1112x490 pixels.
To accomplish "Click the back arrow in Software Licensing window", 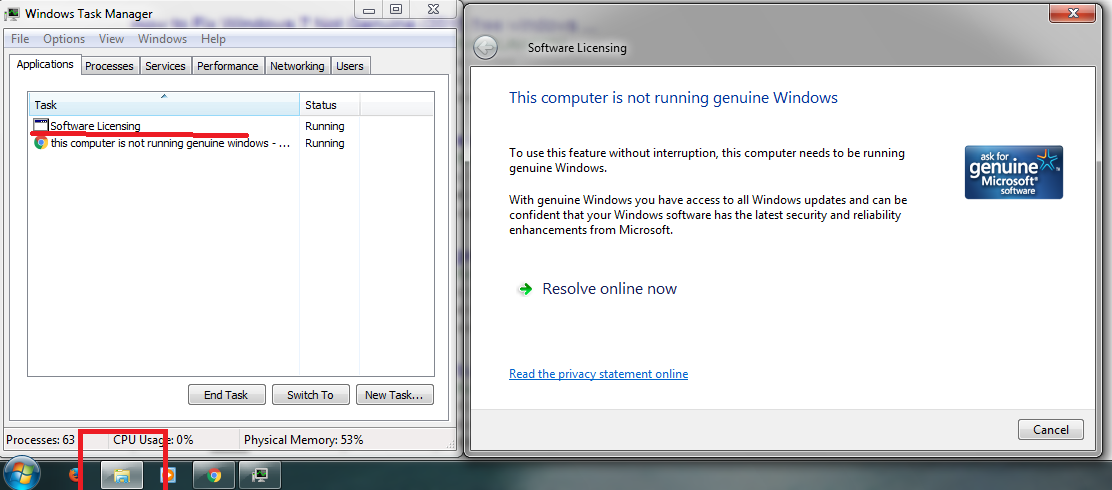I will [485, 48].
